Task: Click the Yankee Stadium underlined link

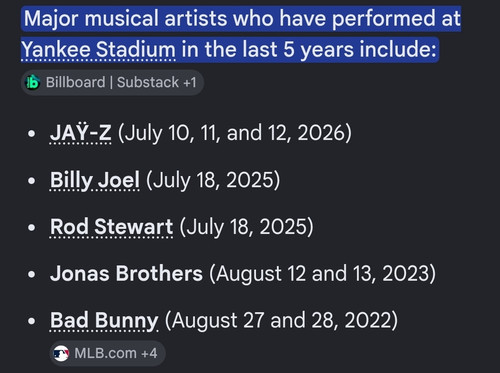Action: coord(98,50)
